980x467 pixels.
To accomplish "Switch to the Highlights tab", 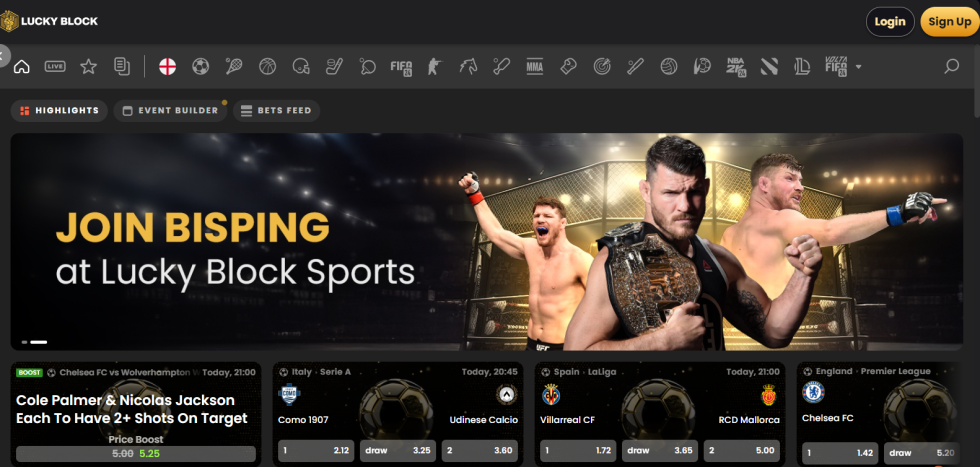I will click(x=60, y=111).
